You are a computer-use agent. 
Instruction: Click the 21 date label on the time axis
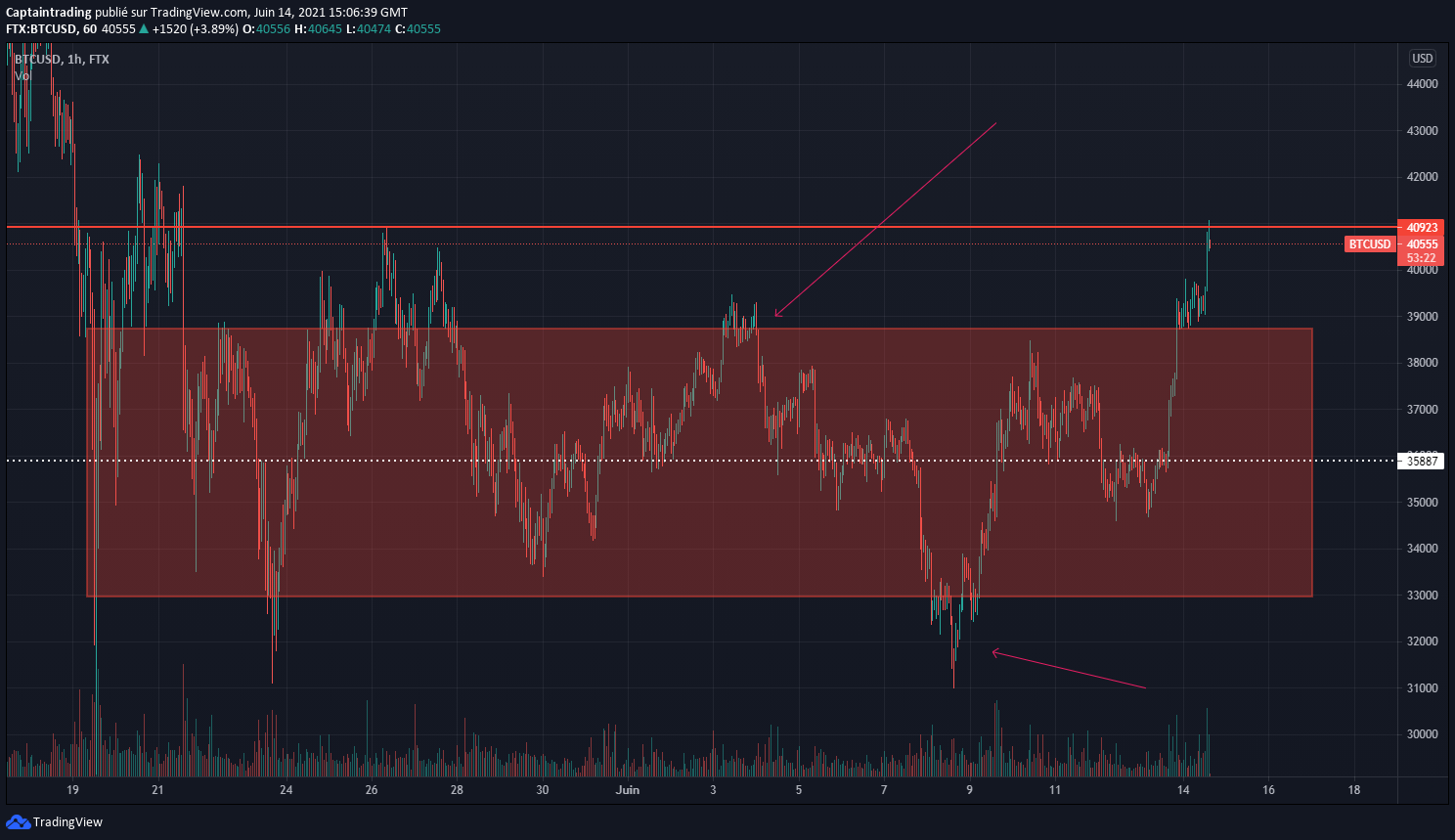click(x=157, y=790)
